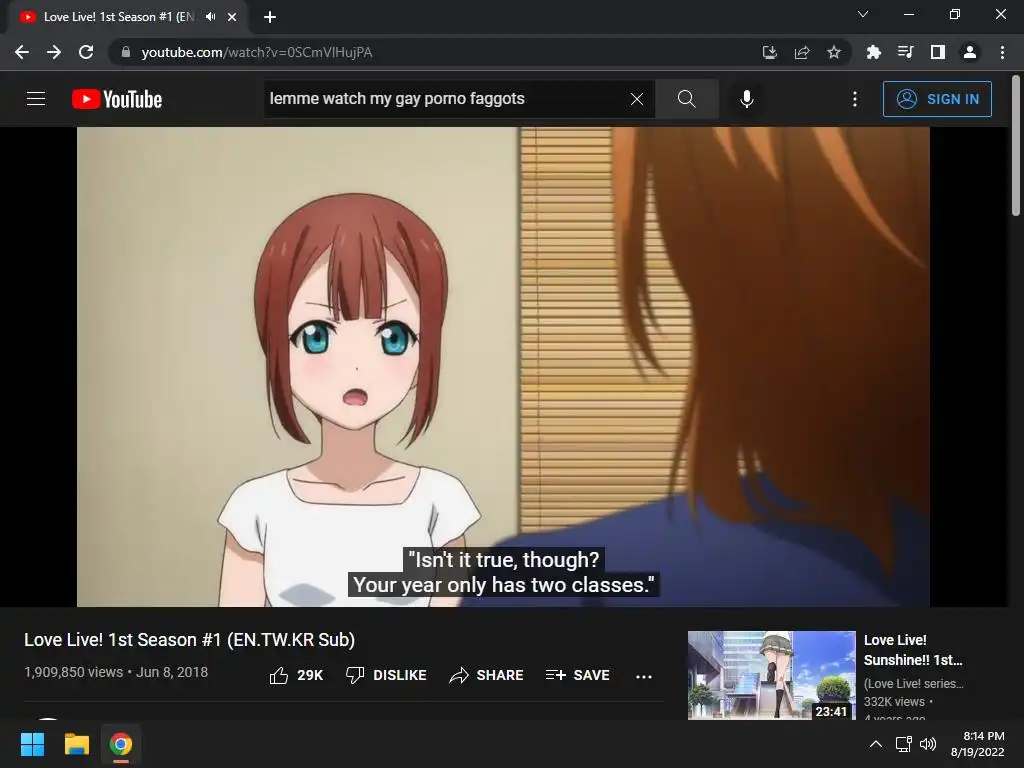Open YouTube settings three-dot menu
Screen dimensions: 1024x768
(x=855, y=99)
